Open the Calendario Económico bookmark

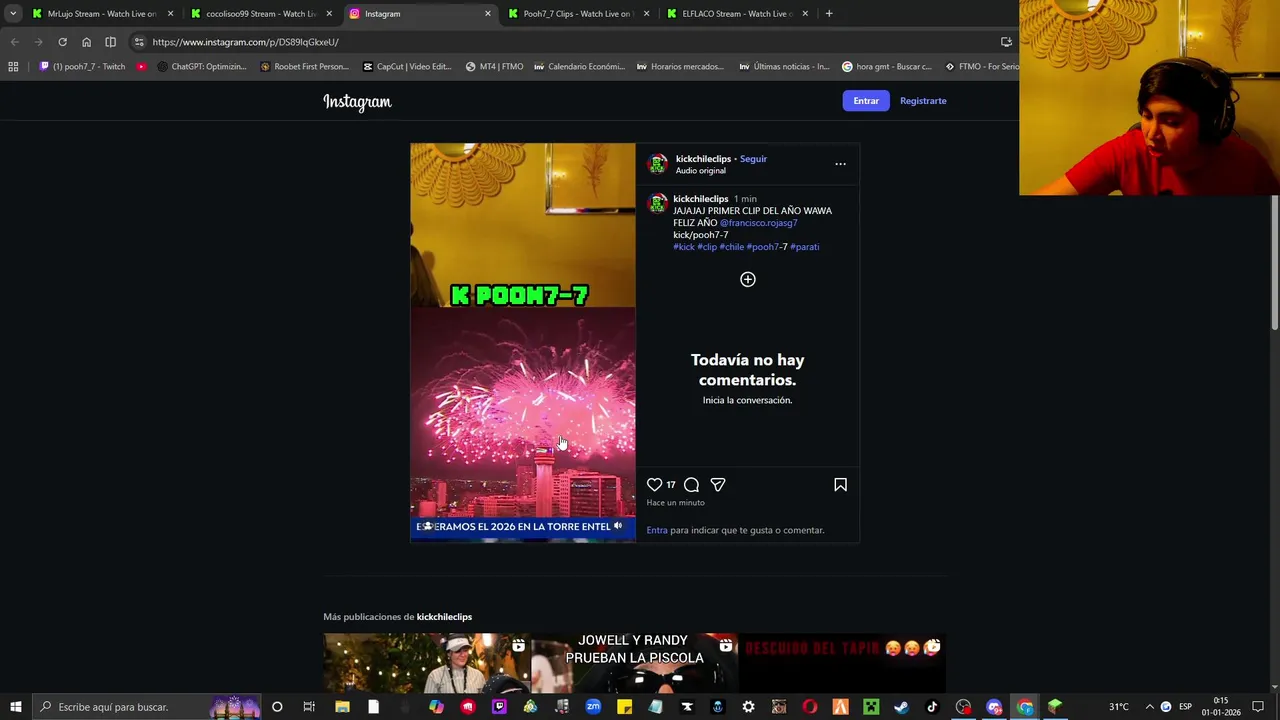[x=580, y=67]
